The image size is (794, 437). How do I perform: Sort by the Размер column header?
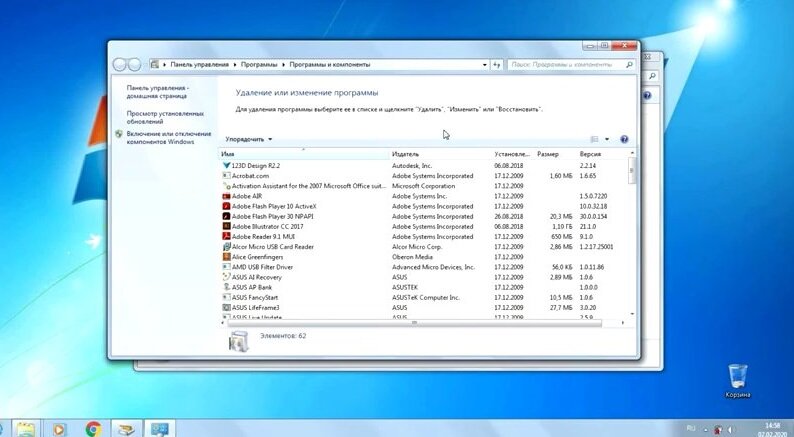coord(555,154)
